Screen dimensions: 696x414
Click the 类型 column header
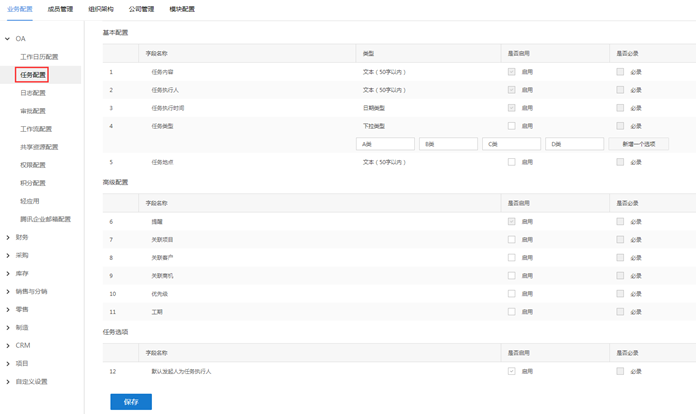[368, 53]
